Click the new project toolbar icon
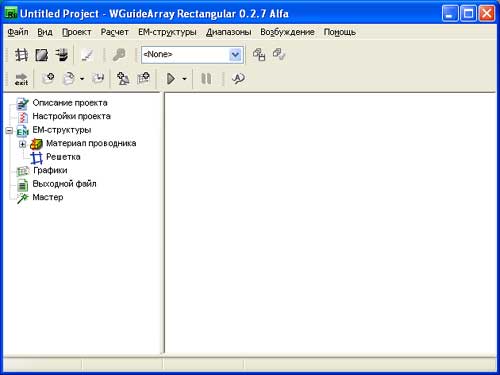The width and height of the screenshot is (500, 375). pyautogui.click(x=48, y=79)
